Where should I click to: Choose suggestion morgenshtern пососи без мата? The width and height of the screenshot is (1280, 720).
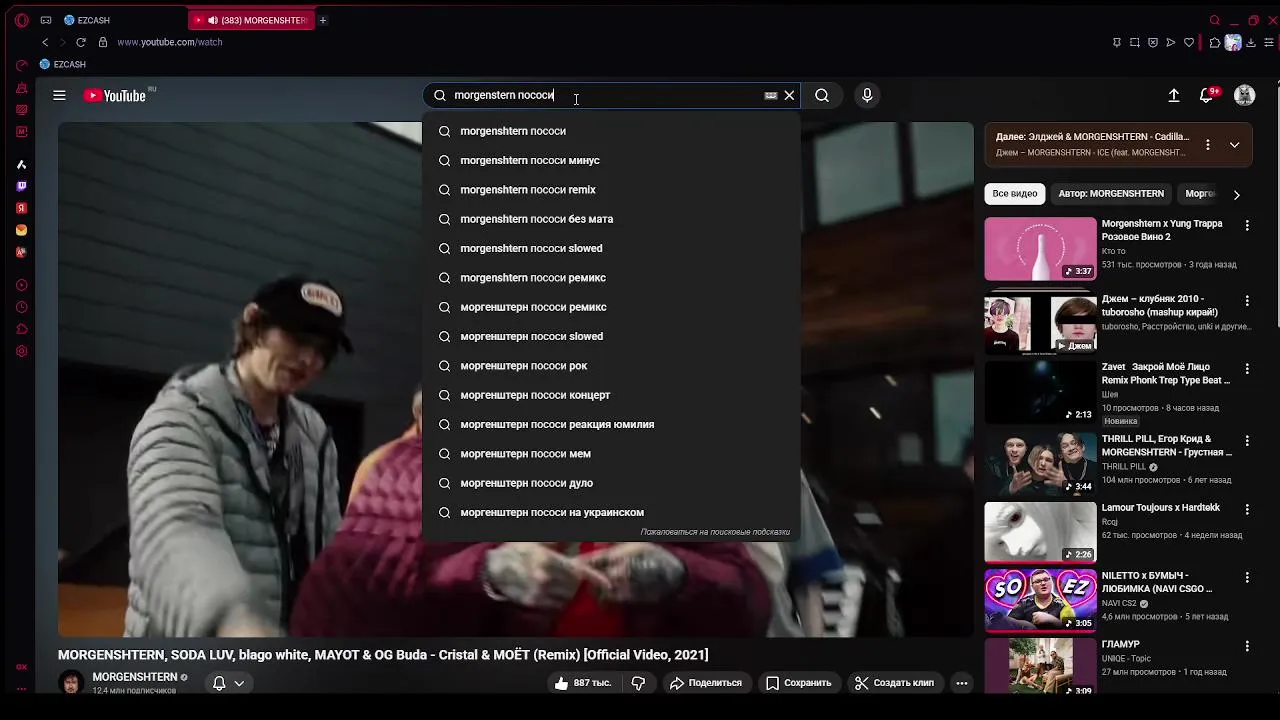tap(610, 219)
